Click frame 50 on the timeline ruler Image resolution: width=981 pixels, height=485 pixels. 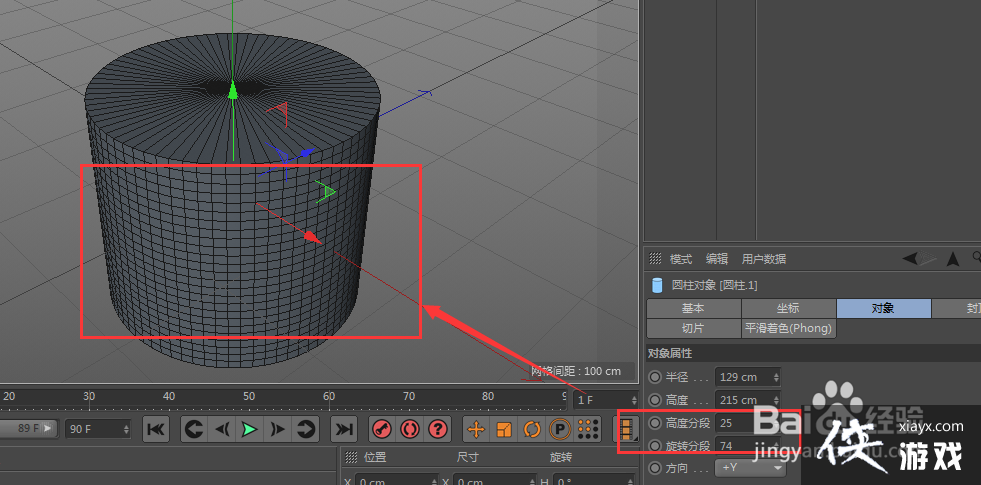249,396
